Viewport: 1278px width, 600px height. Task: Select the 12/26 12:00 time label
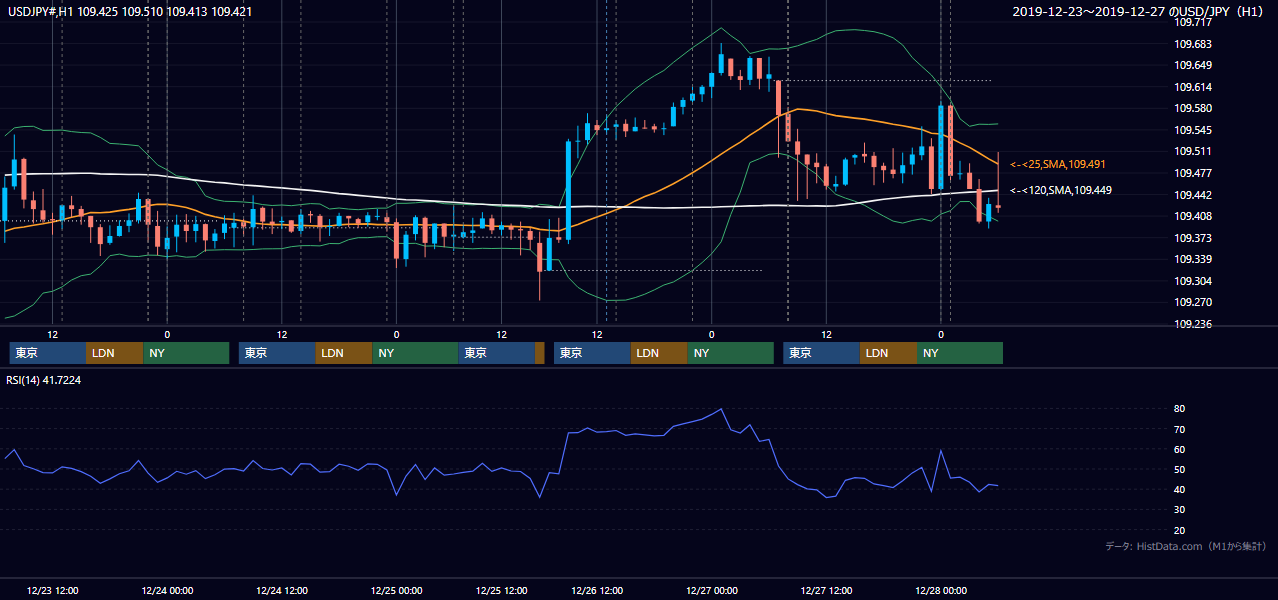coord(597,590)
